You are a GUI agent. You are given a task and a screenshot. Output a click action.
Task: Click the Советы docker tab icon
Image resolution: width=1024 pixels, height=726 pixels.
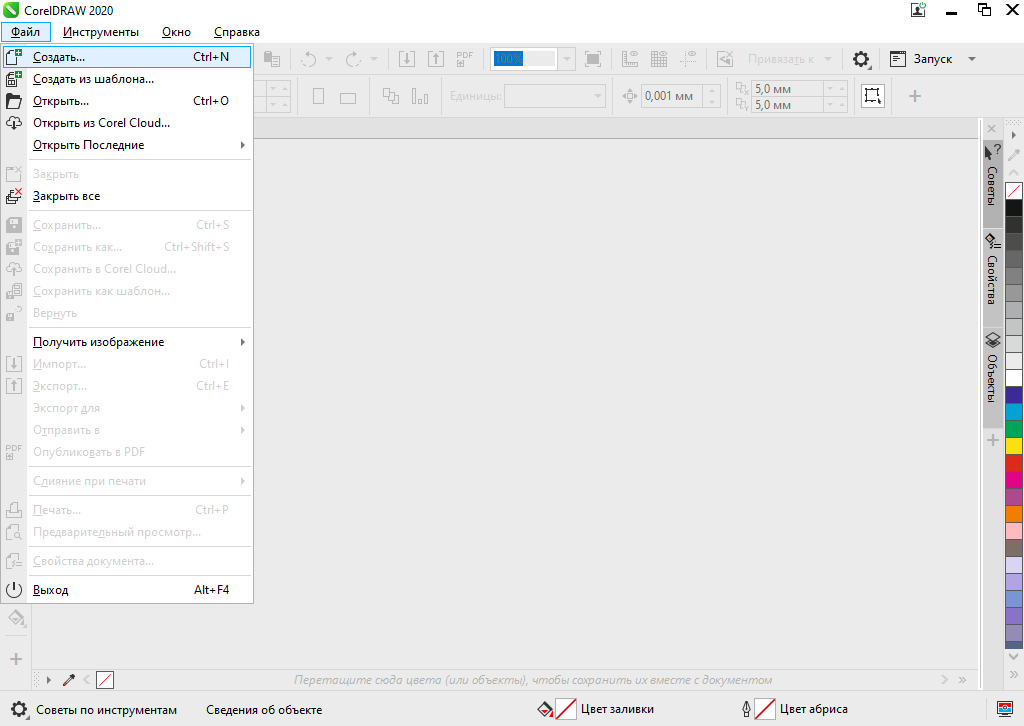992,152
